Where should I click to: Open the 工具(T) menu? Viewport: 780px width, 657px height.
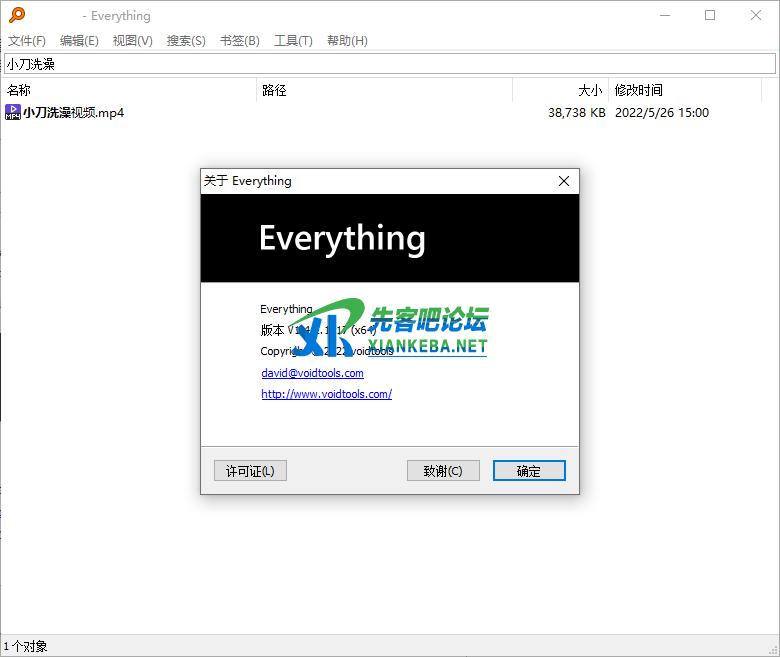pyautogui.click(x=293, y=40)
